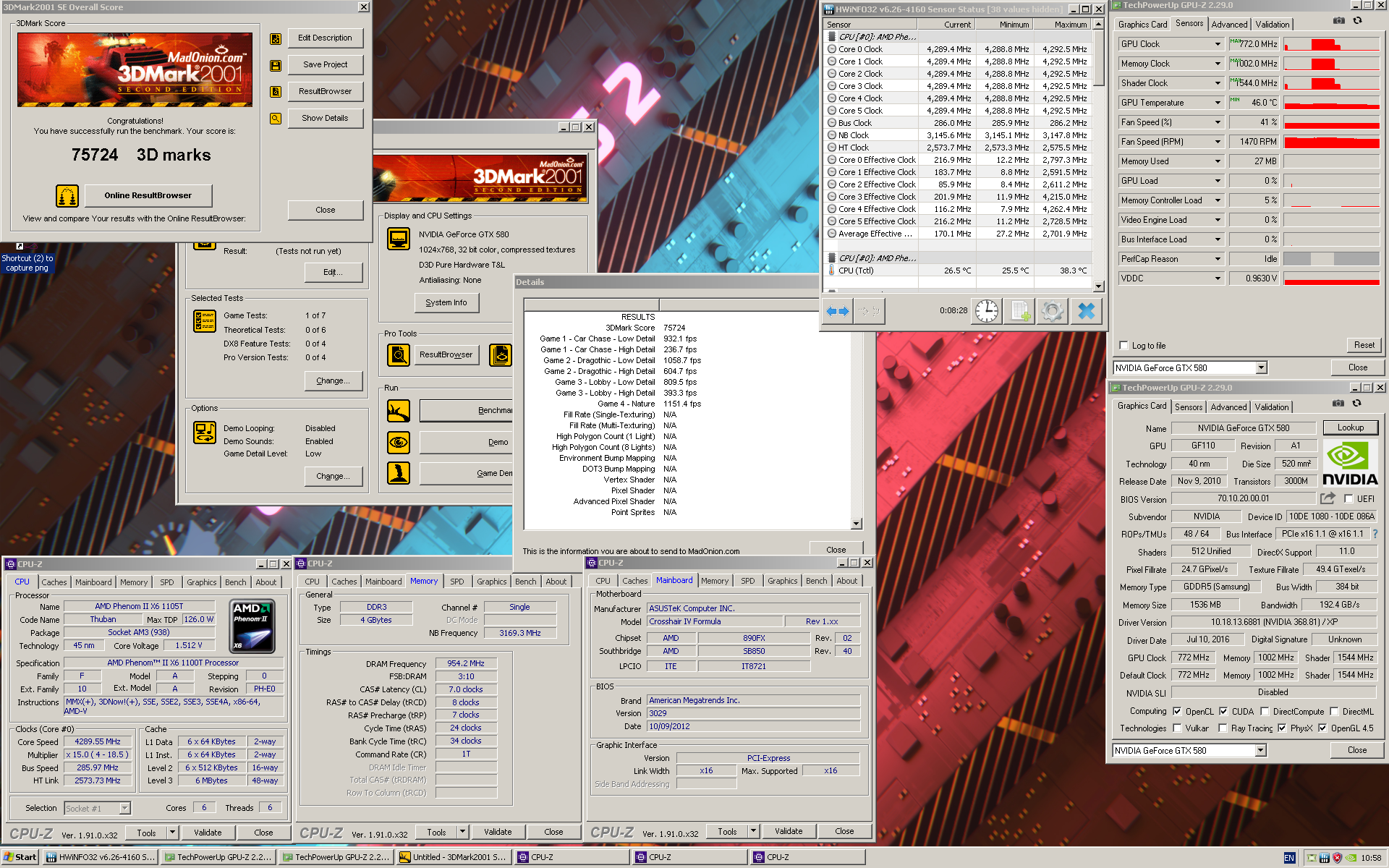Screen dimensions: 1389x868
Task: Open the PerfCap Reason sensor dropdown
Action: click(1218, 259)
